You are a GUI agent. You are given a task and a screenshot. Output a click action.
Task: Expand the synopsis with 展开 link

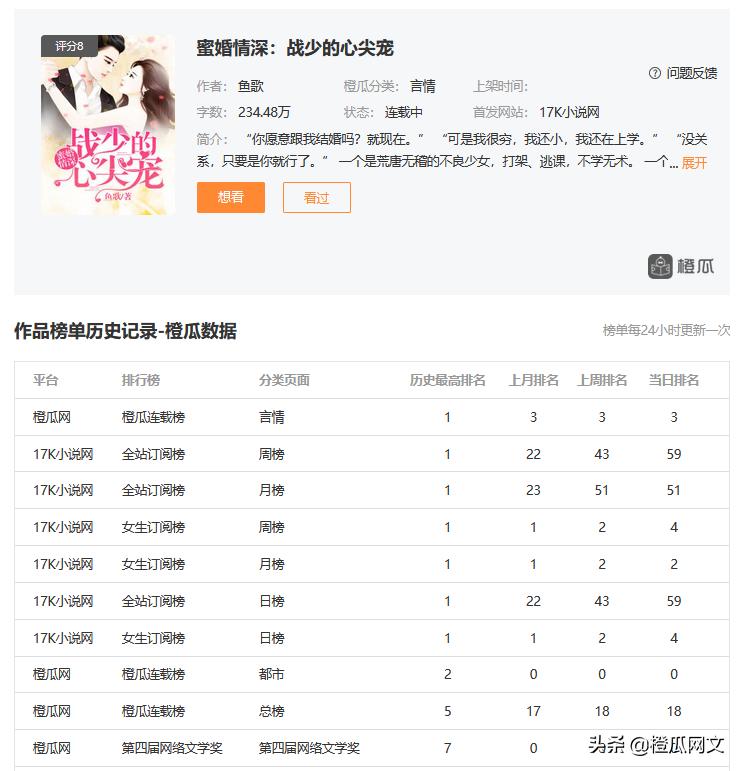(694, 162)
